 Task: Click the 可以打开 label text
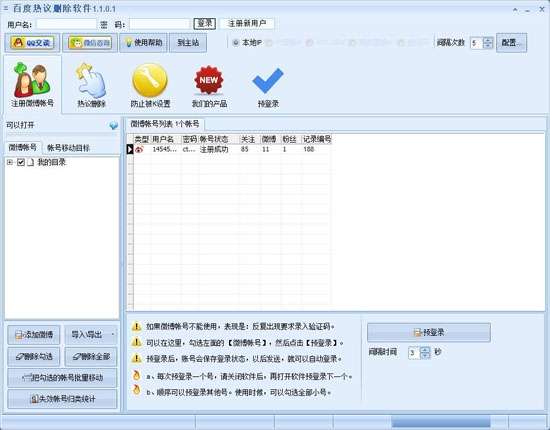20,125
